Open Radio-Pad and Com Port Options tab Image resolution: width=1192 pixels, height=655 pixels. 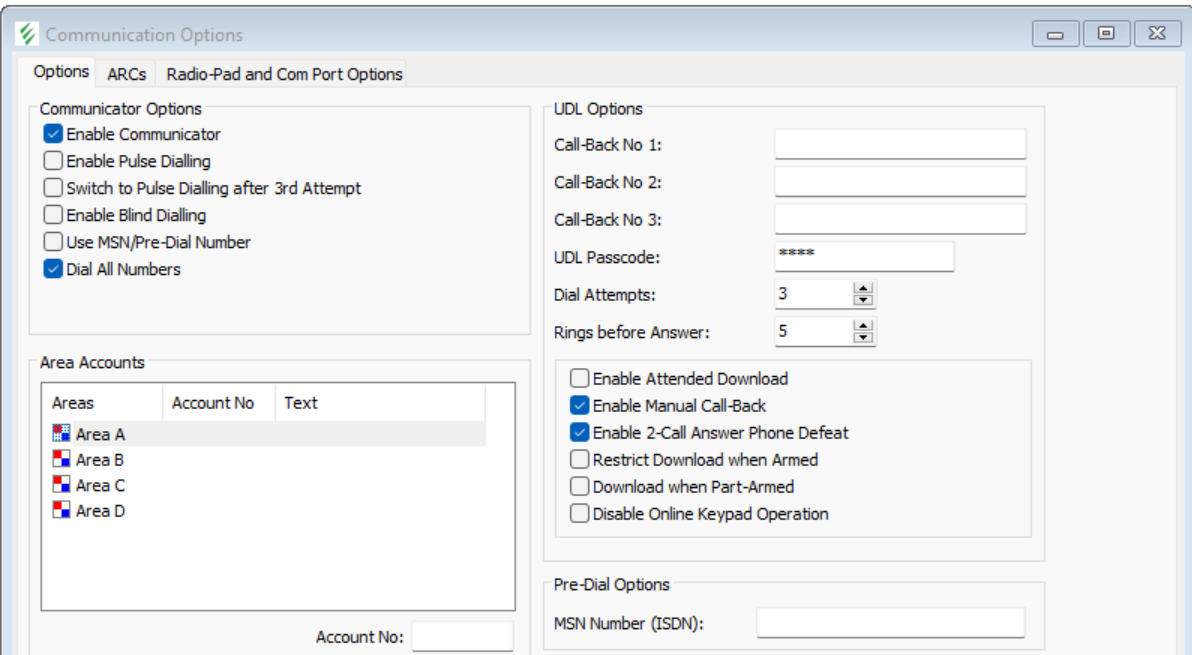point(284,74)
